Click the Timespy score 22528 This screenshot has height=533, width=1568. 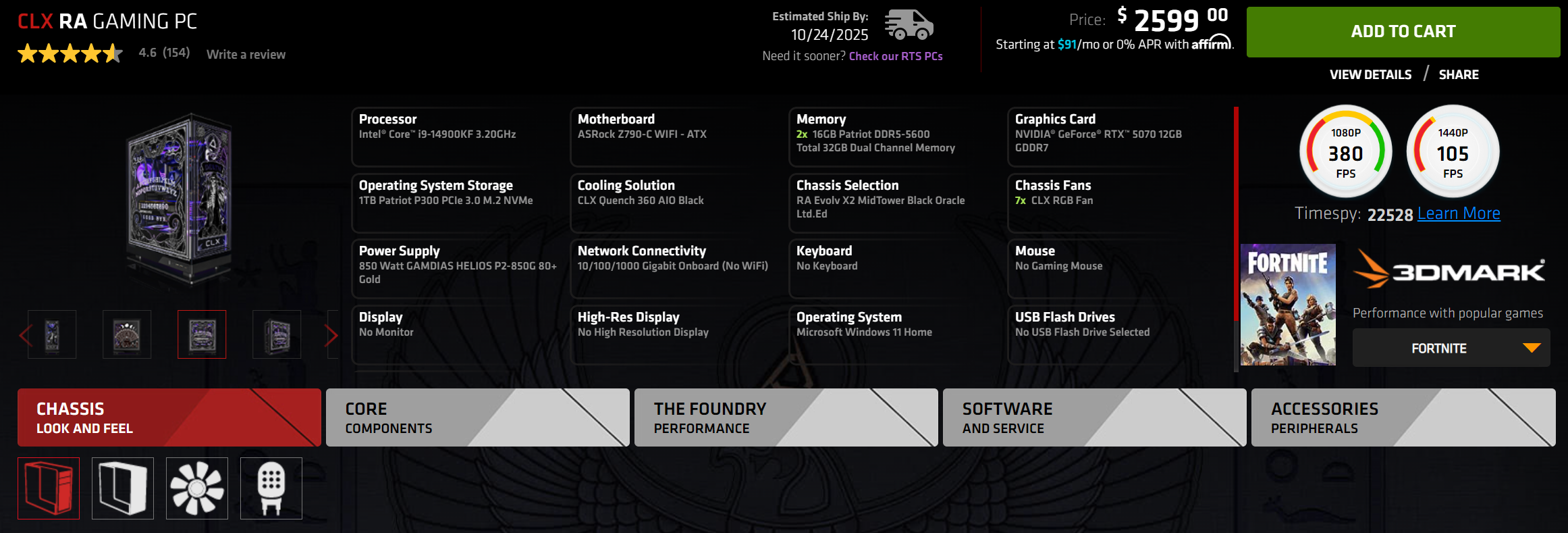(x=1390, y=215)
